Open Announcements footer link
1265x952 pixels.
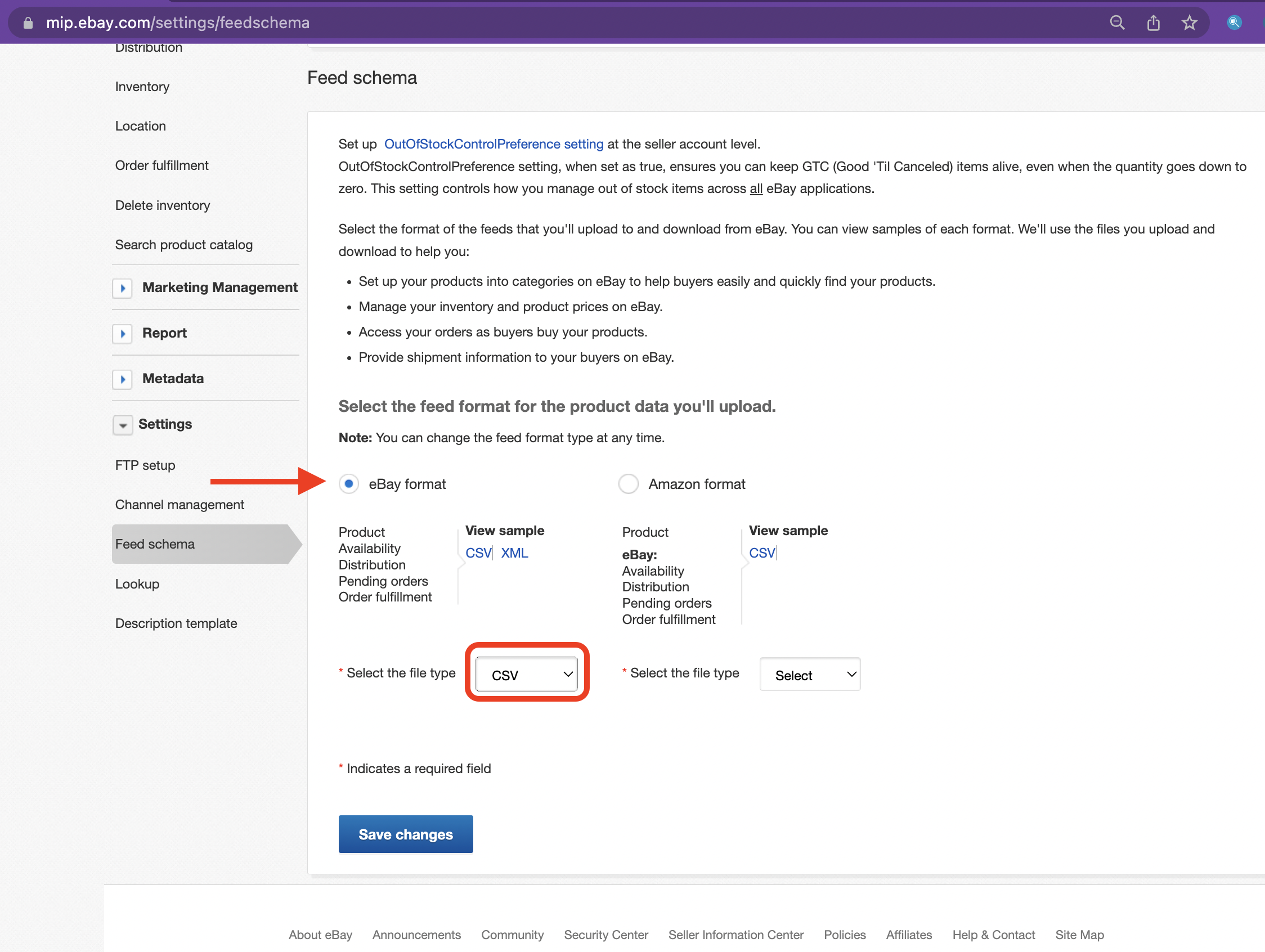pos(416,935)
